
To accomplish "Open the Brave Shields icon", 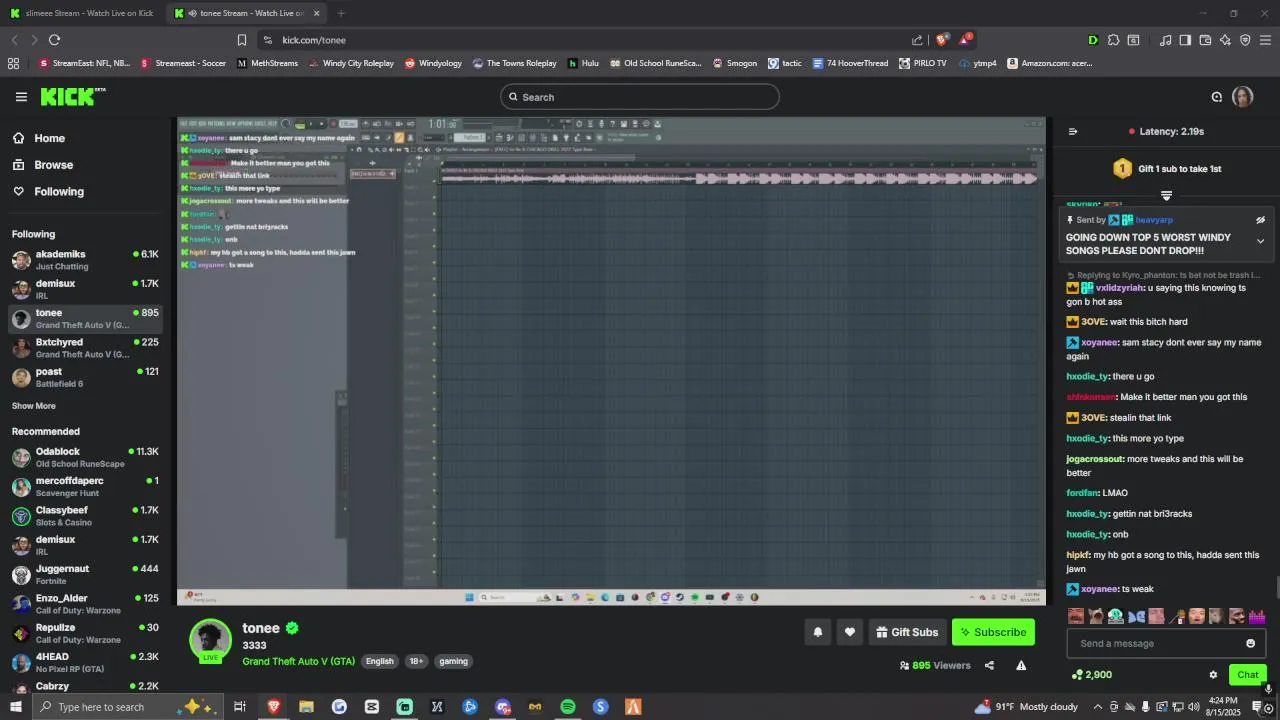I will pos(940,40).
